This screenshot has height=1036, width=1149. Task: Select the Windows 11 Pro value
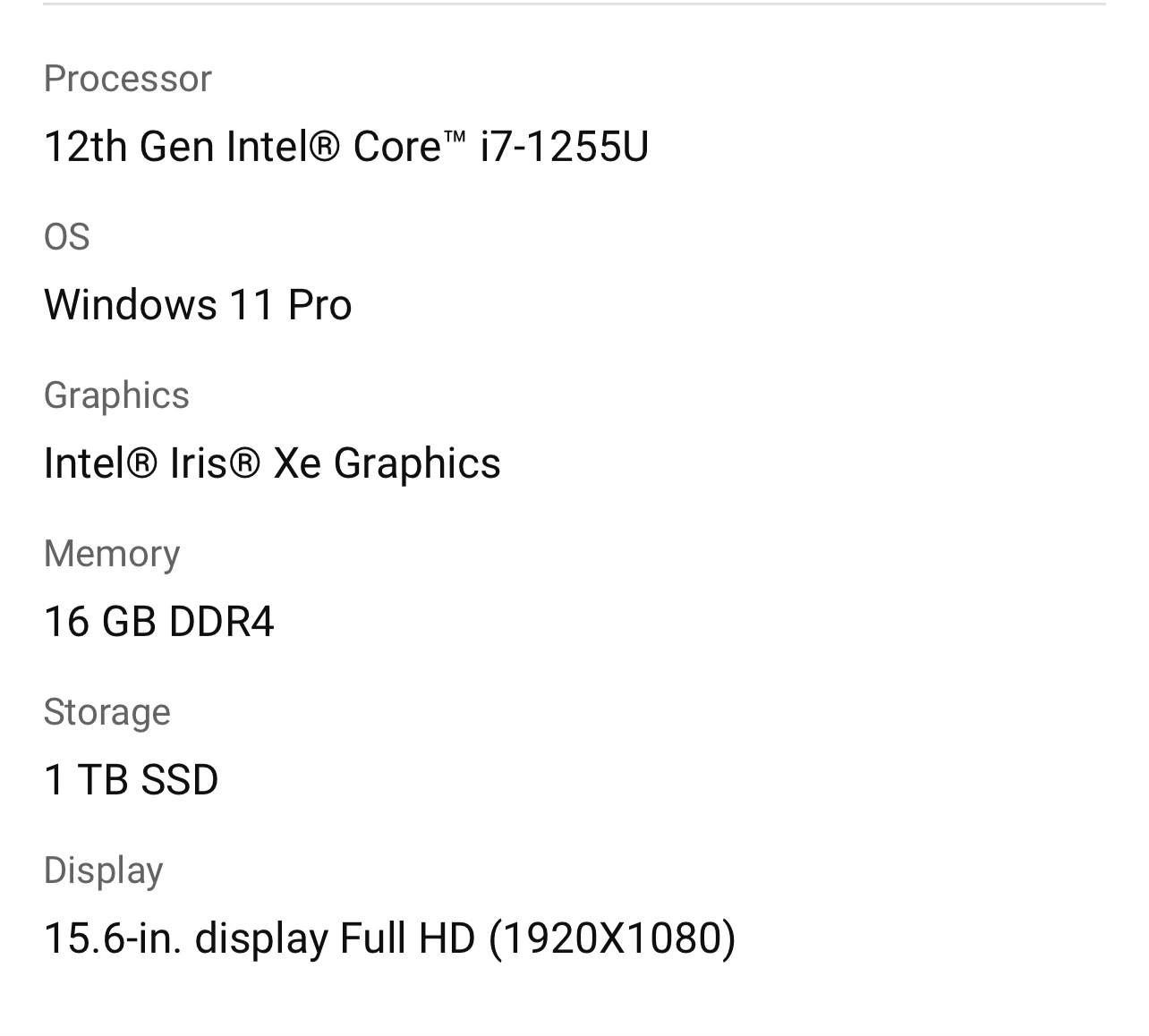[198, 304]
